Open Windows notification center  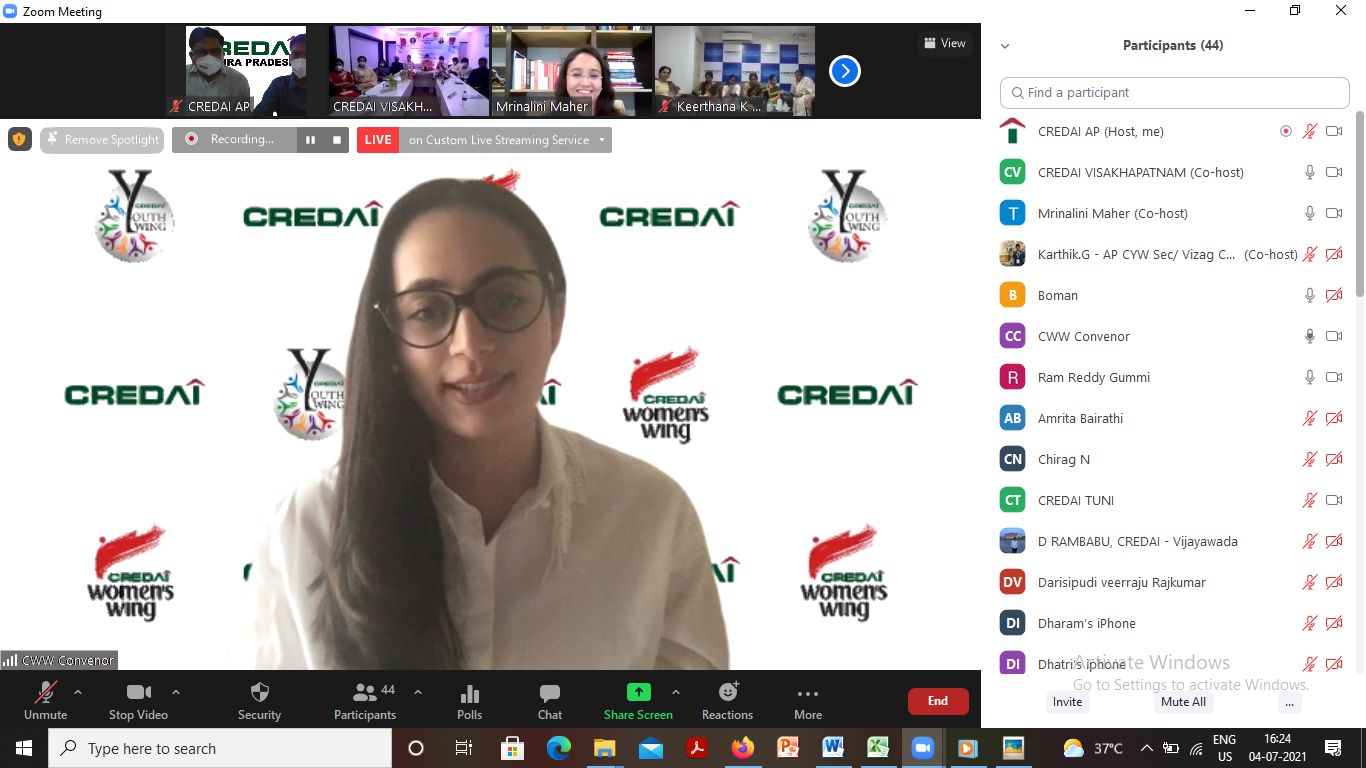click(x=1333, y=748)
